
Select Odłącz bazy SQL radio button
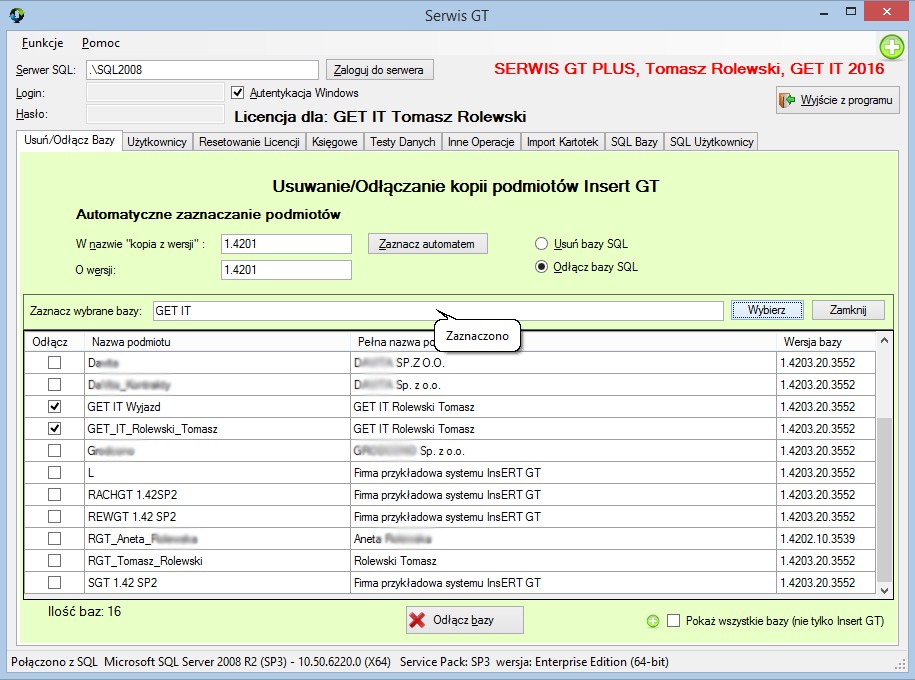tap(542, 267)
